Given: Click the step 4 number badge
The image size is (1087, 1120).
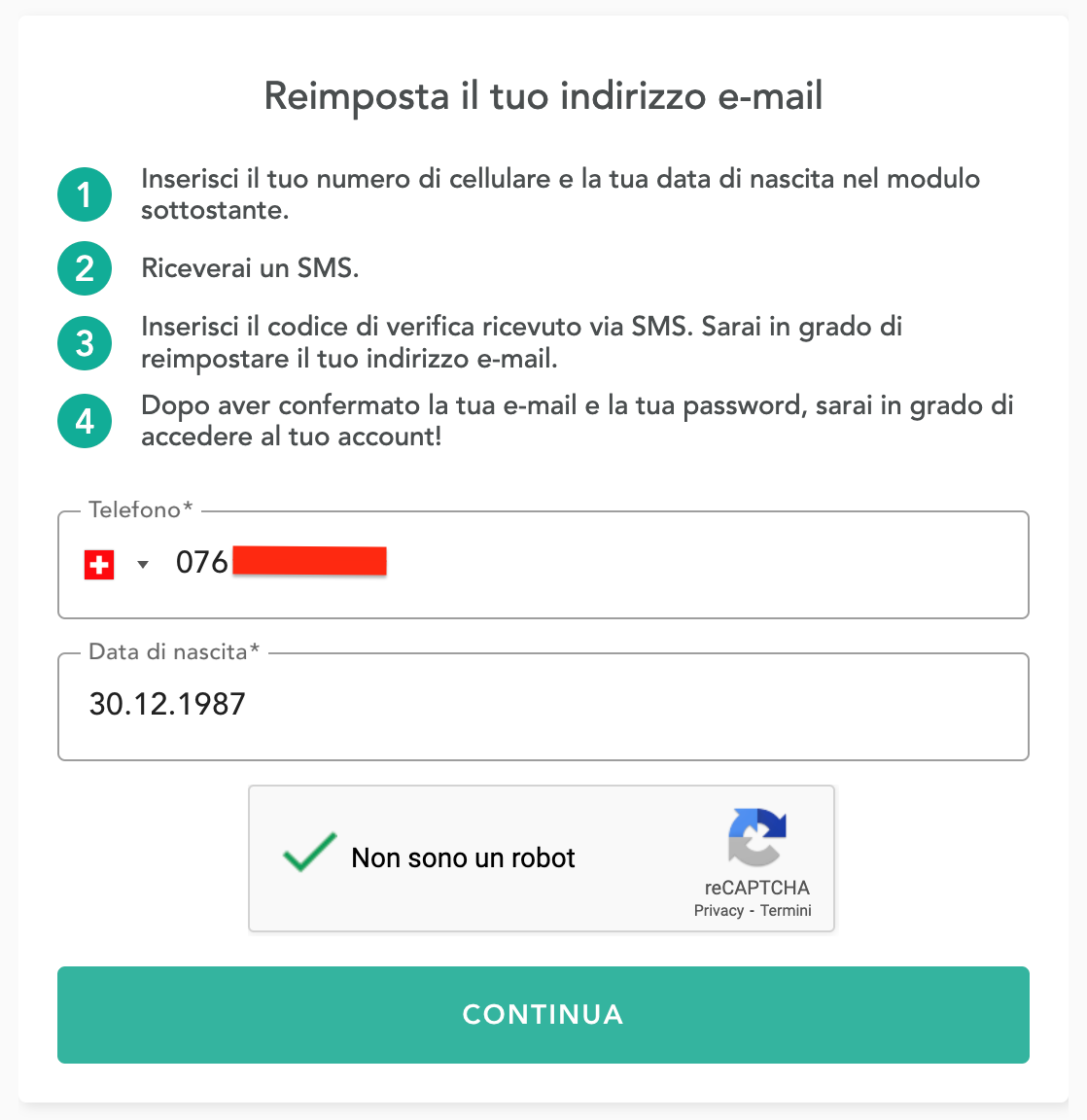Looking at the screenshot, I should 85,421.
